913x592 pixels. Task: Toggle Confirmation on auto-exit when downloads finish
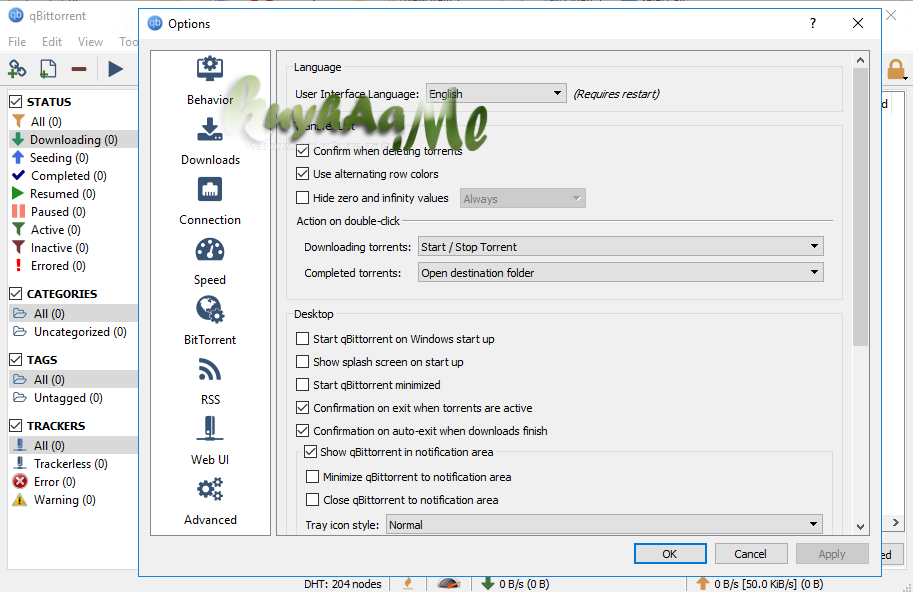point(302,431)
